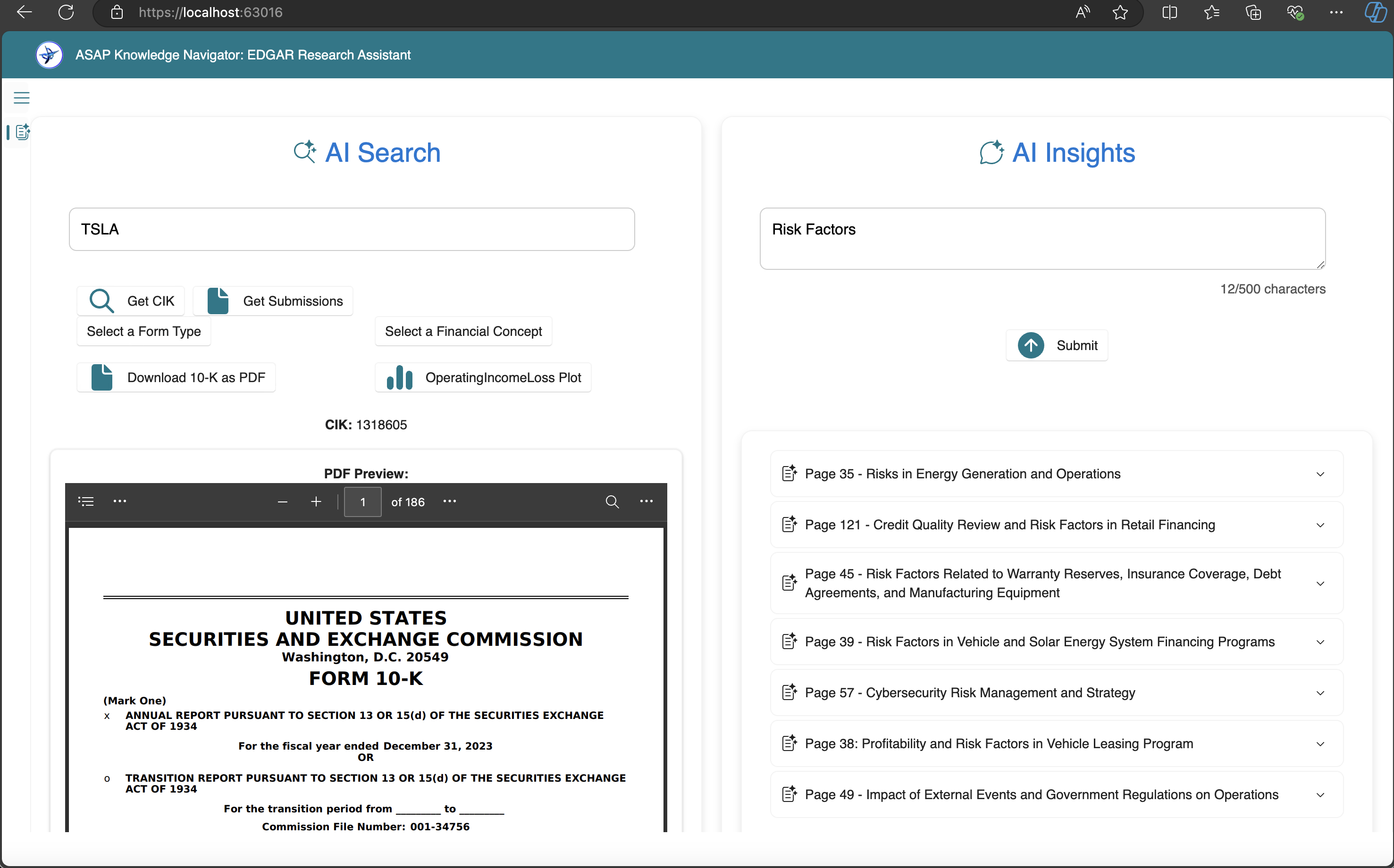Open PDF viewer more options on right
Image resolution: width=1394 pixels, height=868 pixels.
[x=646, y=502]
